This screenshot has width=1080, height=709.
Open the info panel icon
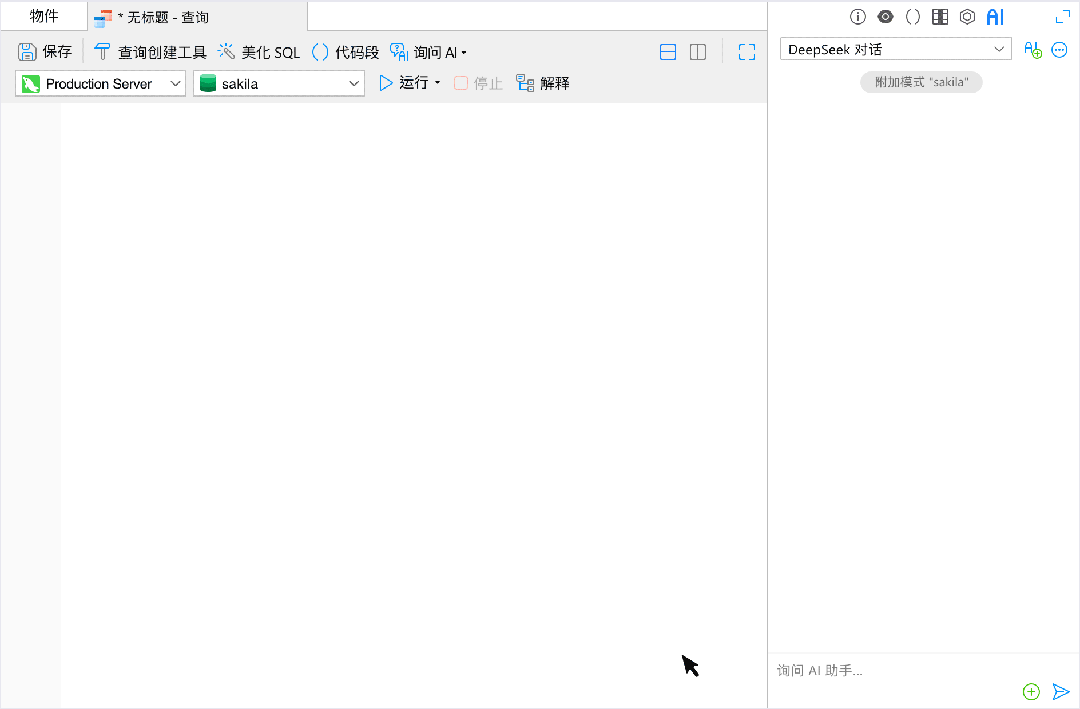(x=858, y=17)
